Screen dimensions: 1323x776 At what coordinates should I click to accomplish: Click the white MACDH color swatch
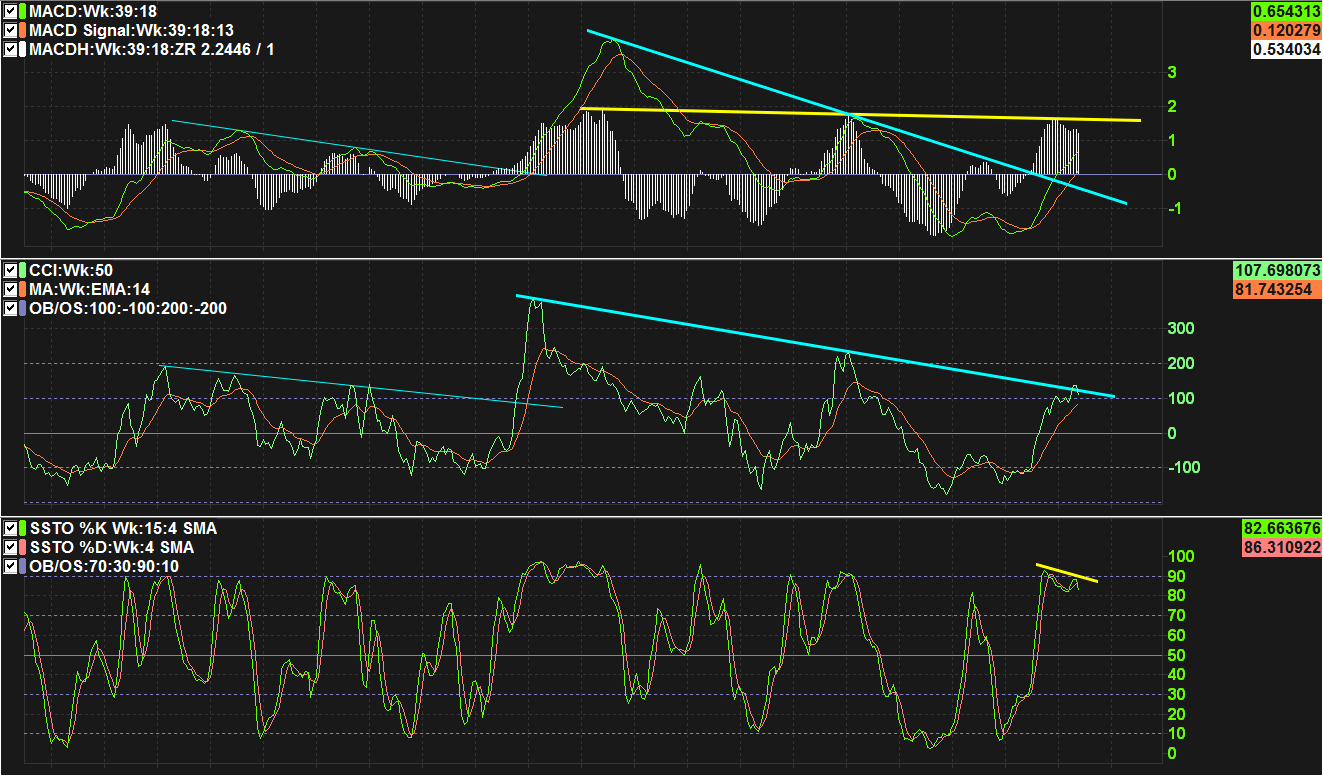[x=22, y=49]
